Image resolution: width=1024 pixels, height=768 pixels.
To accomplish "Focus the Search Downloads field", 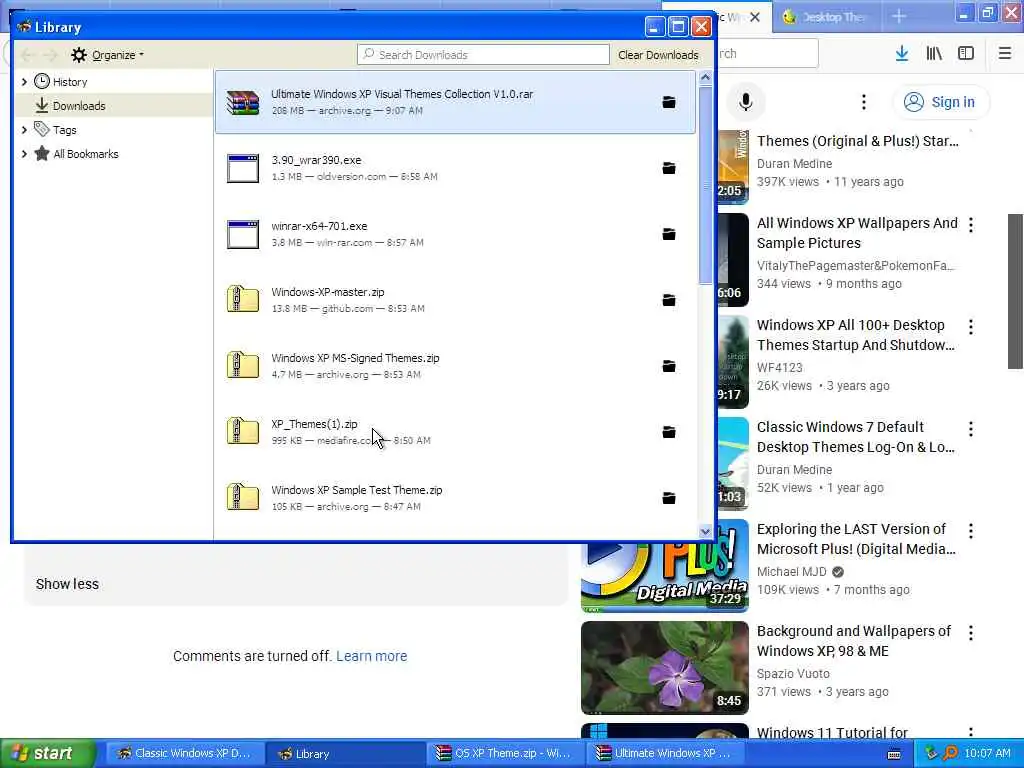I will point(483,55).
